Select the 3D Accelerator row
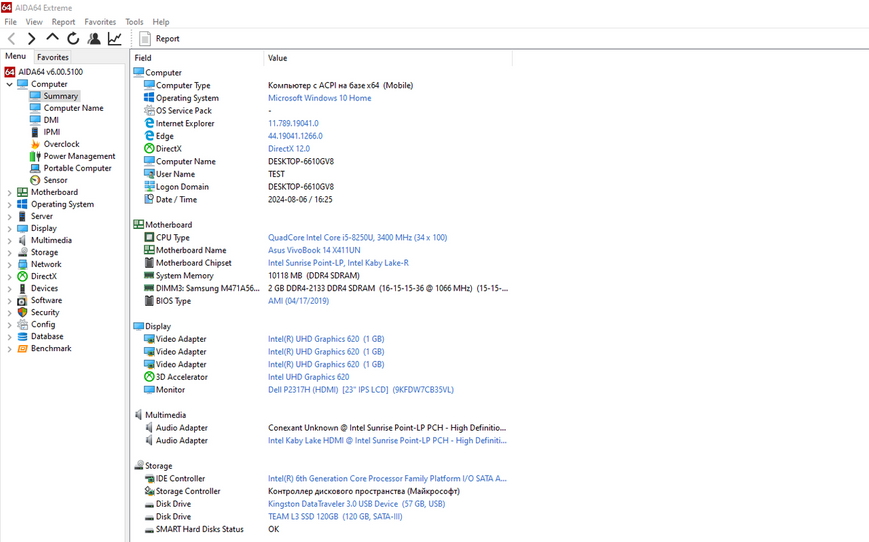The width and height of the screenshot is (869, 542). coord(321,377)
